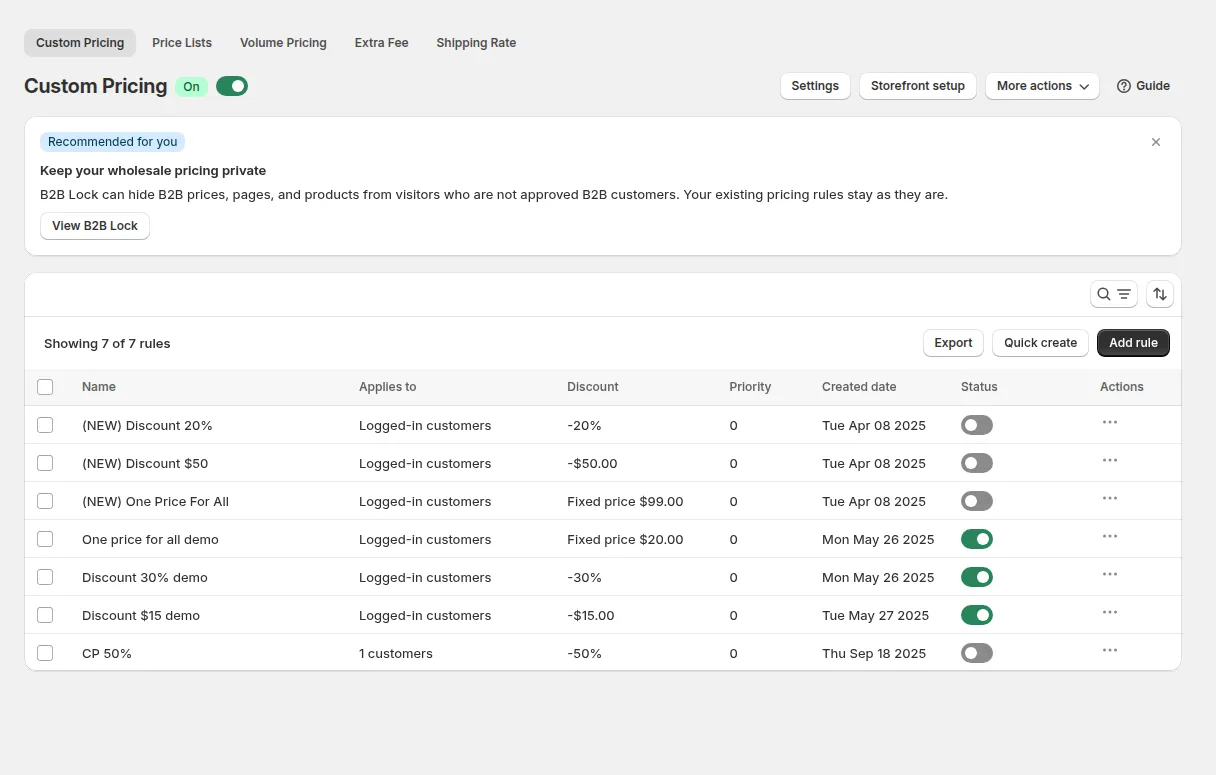The height and width of the screenshot is (775, 1216).
Task: Expand the More actions dropdown
Action: pyautogui.click(x=1042, y=86)
